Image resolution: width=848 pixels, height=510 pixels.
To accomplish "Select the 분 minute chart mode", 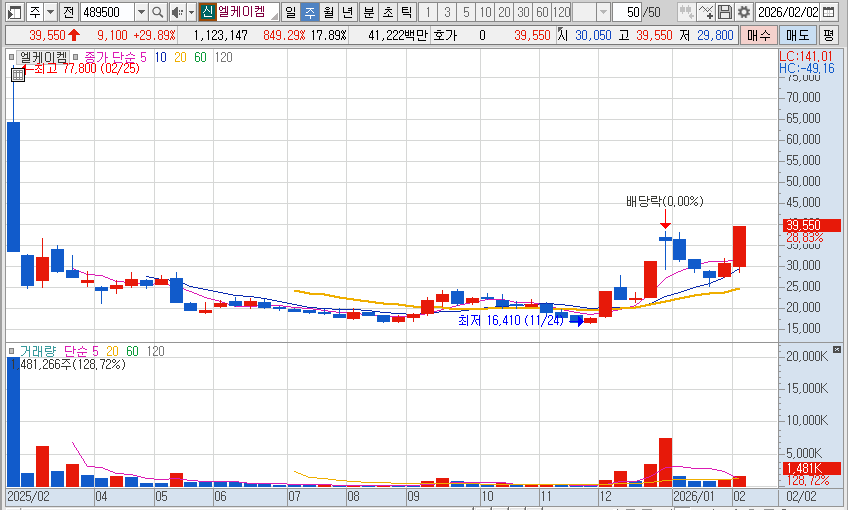I will (369, 11).
